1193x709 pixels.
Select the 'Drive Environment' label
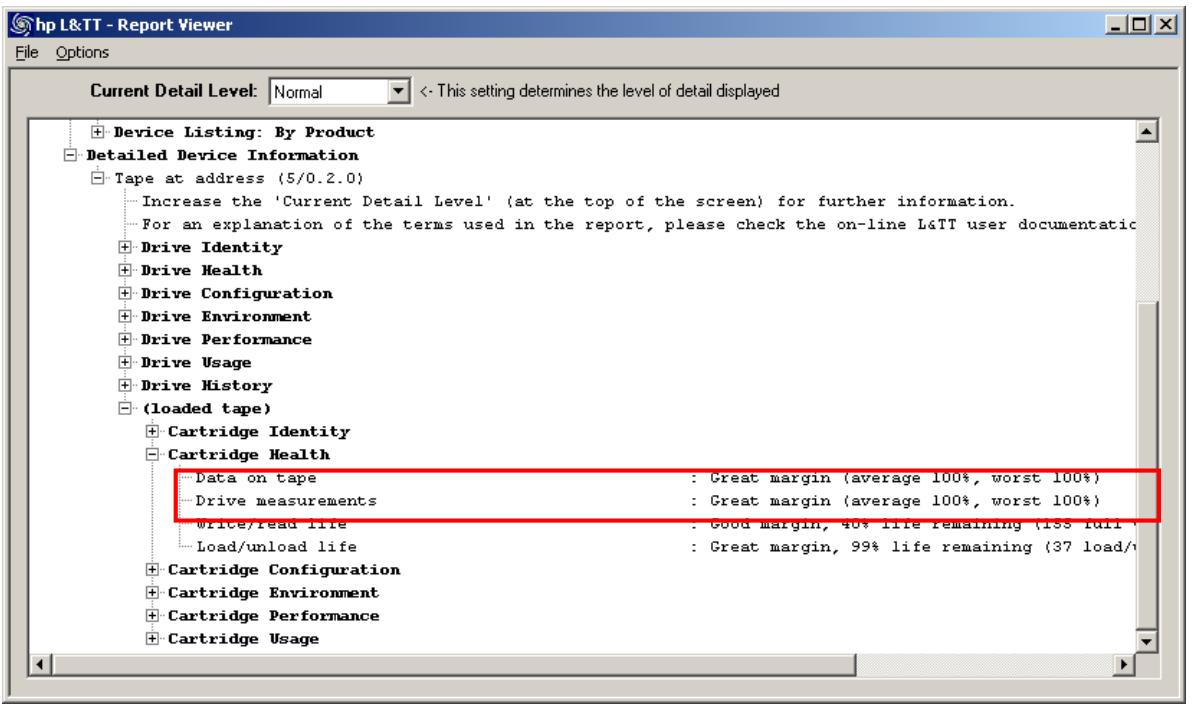226,316
